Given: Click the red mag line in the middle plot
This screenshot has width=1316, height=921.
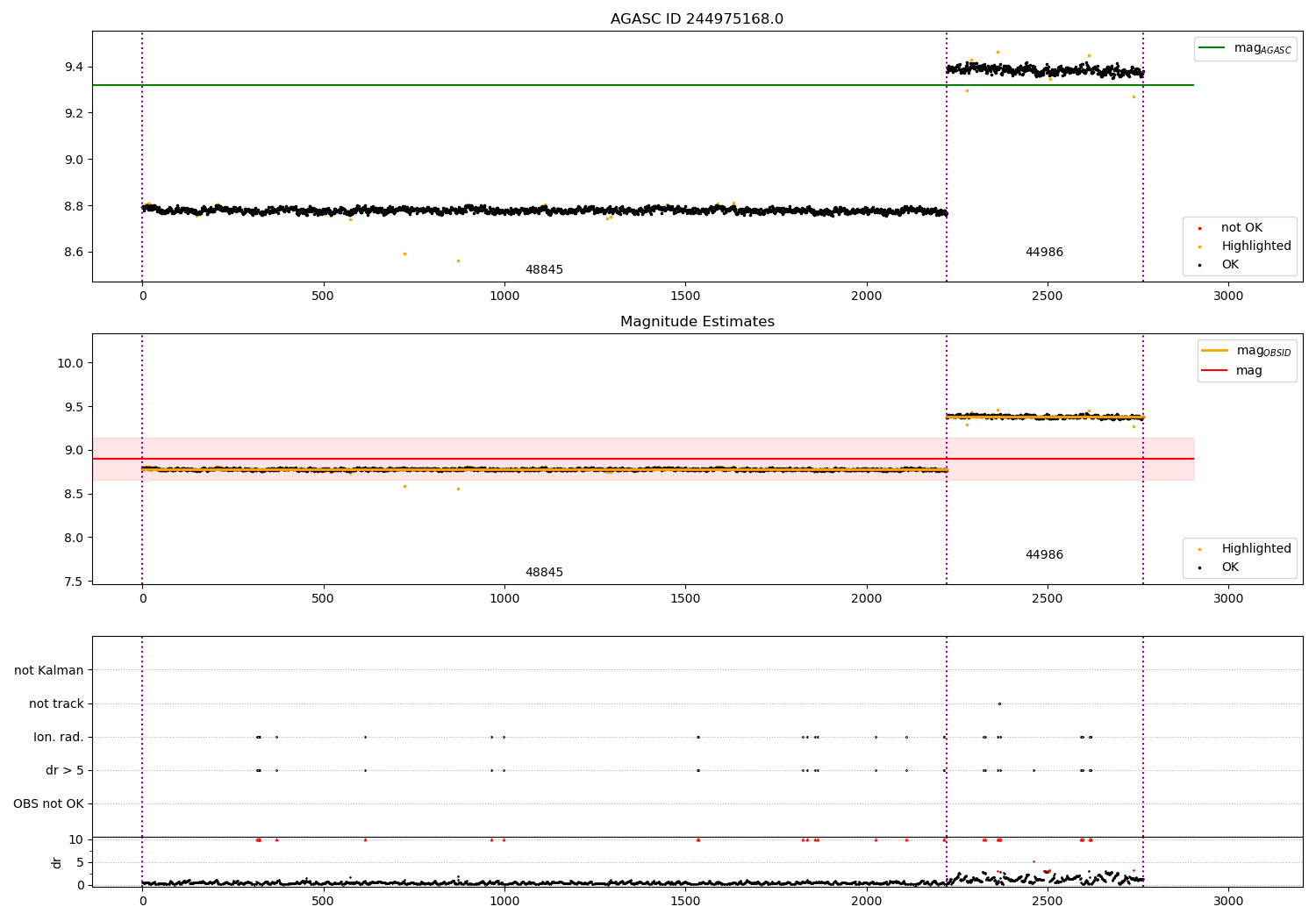Looking at the screenshot, I should (643, 459).
